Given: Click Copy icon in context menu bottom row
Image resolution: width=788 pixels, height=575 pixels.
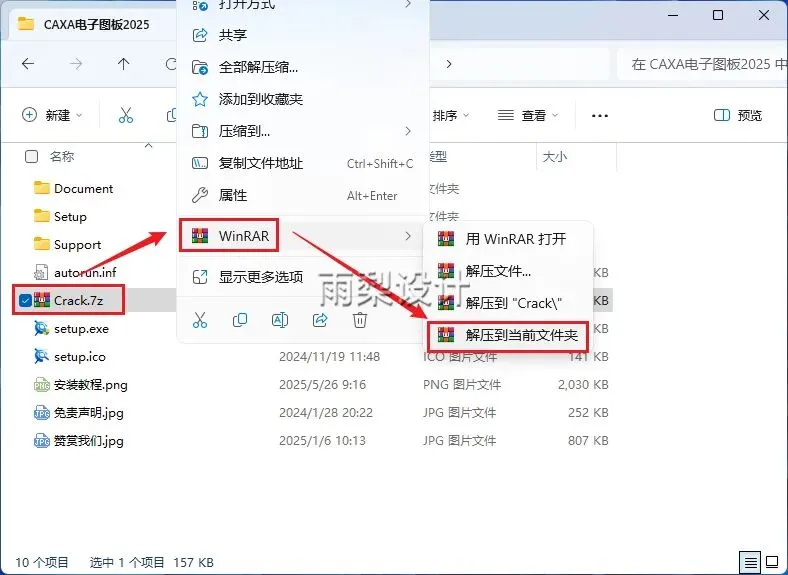Looking at the screenshot, I should pos(240,320).
